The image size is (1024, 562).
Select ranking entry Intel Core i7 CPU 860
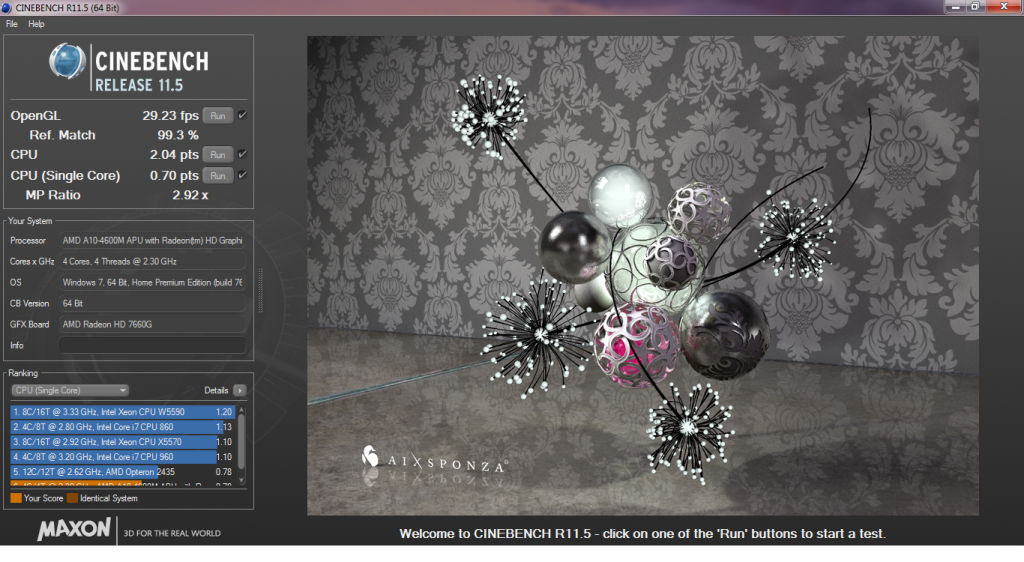[x=123, y=427]
